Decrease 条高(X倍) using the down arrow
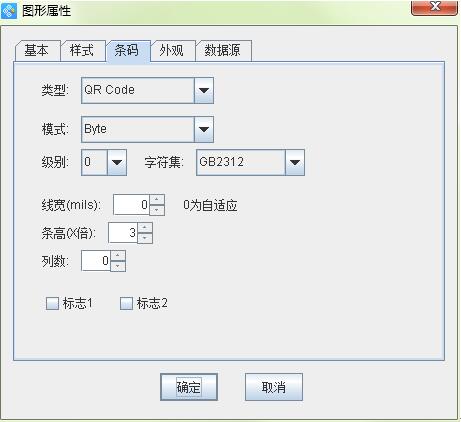 coord(145,238)
